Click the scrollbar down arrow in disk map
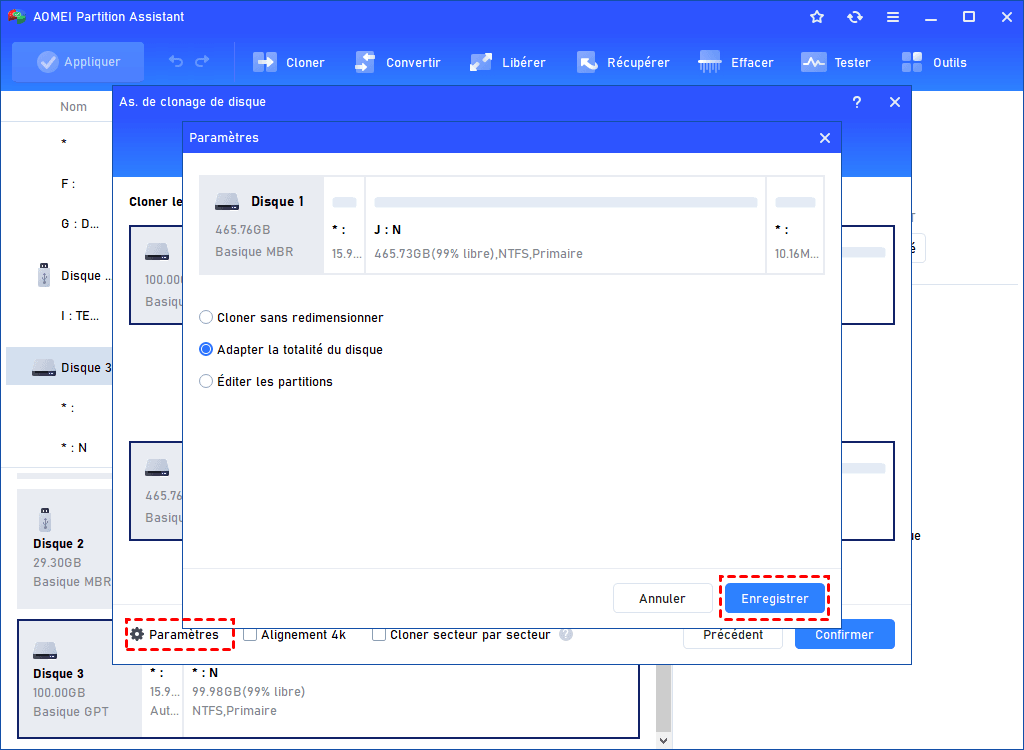The width and height of the screenshot is (1024, 750). pos(664,741)
